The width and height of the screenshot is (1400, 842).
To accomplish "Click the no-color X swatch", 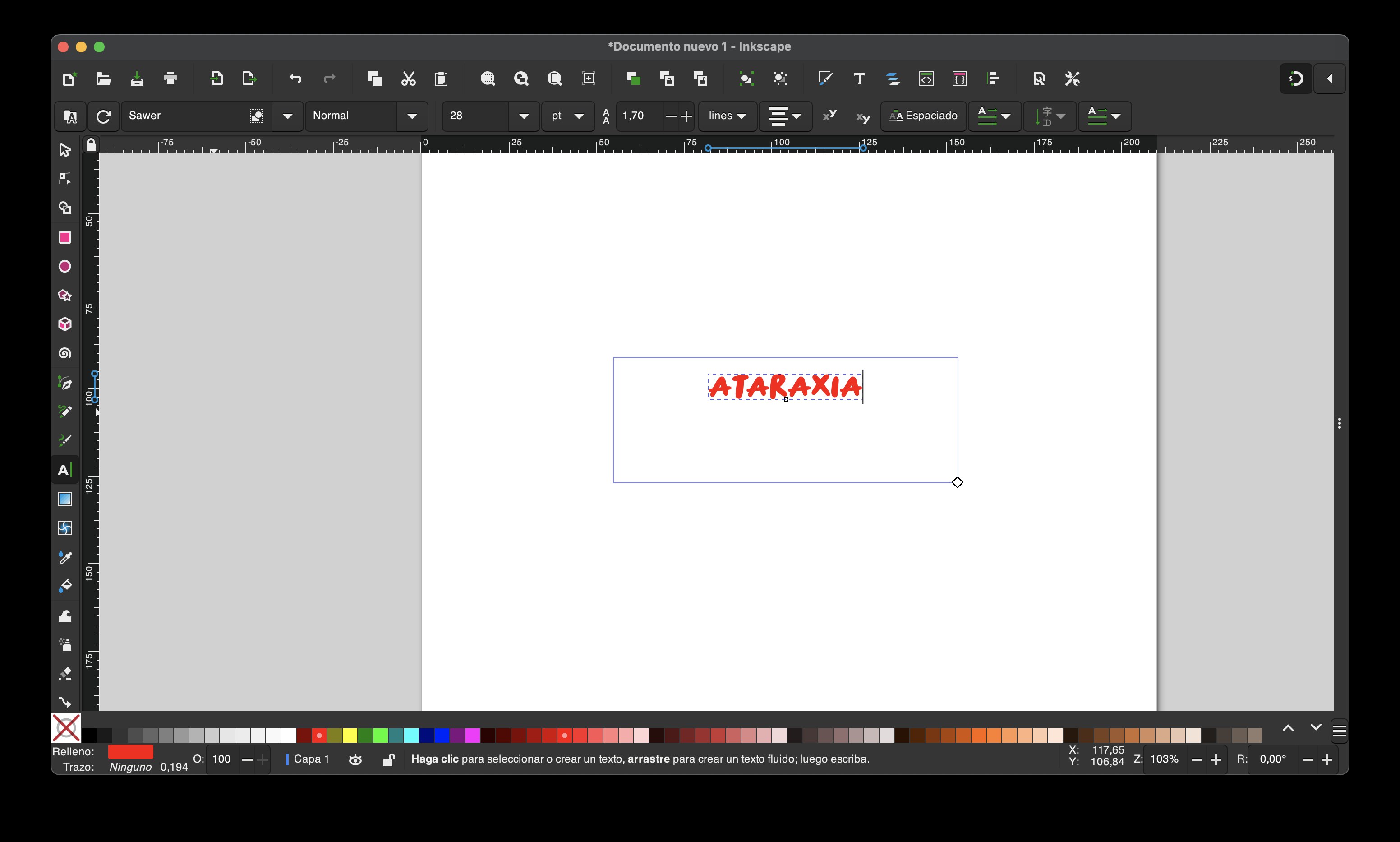I will click(x=66, y=728).
